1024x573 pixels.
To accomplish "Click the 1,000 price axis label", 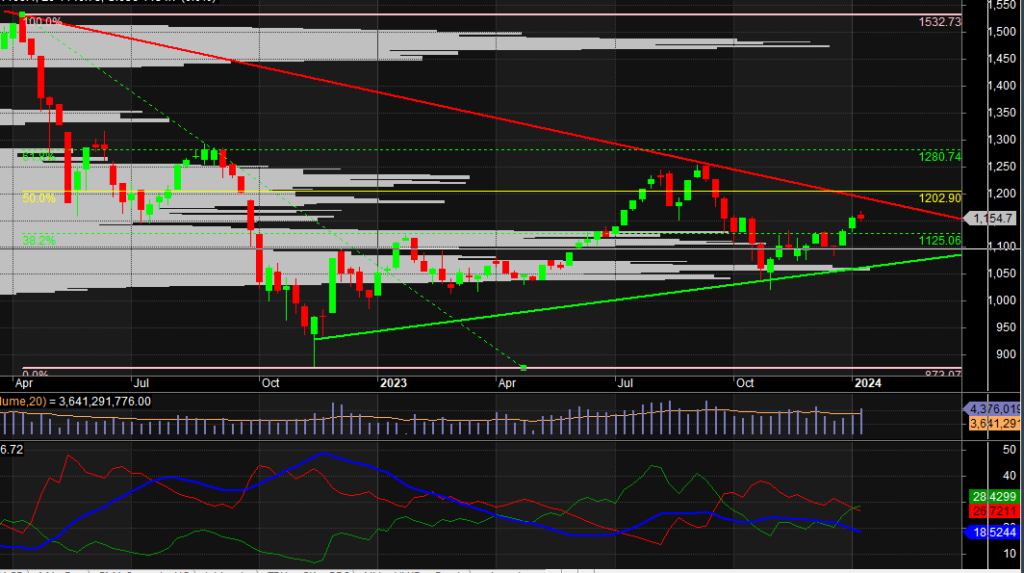I will click(x=1001, y=301).
